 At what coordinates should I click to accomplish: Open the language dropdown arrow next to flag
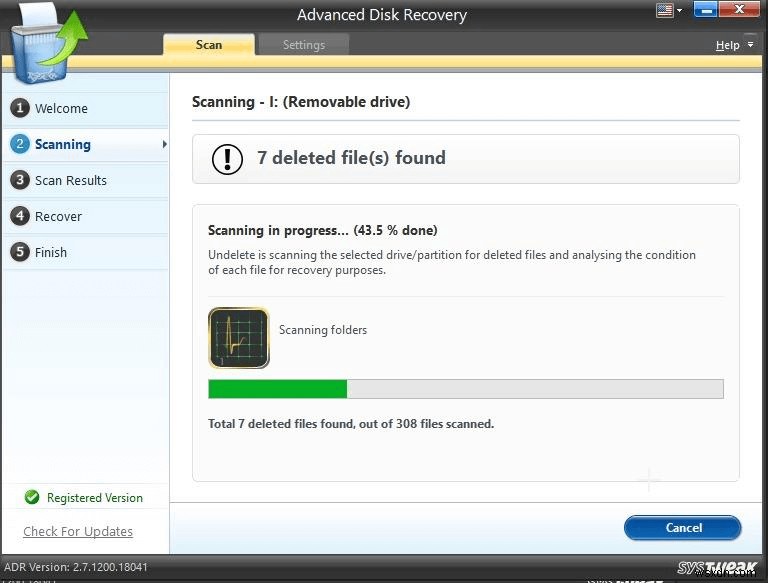679,10
